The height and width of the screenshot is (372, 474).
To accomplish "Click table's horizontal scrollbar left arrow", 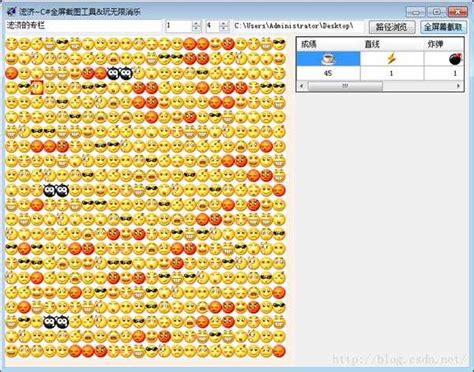I will [x=302, y=86].
